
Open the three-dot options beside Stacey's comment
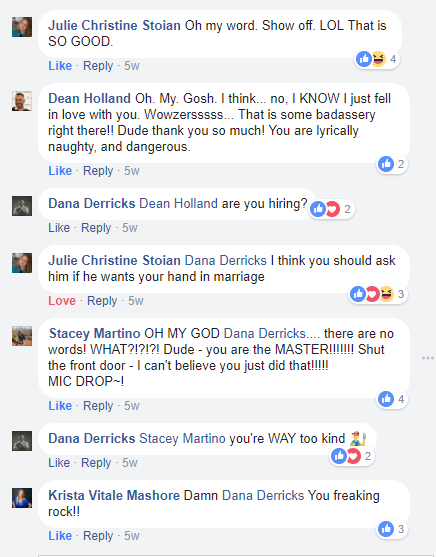[428, 358]
